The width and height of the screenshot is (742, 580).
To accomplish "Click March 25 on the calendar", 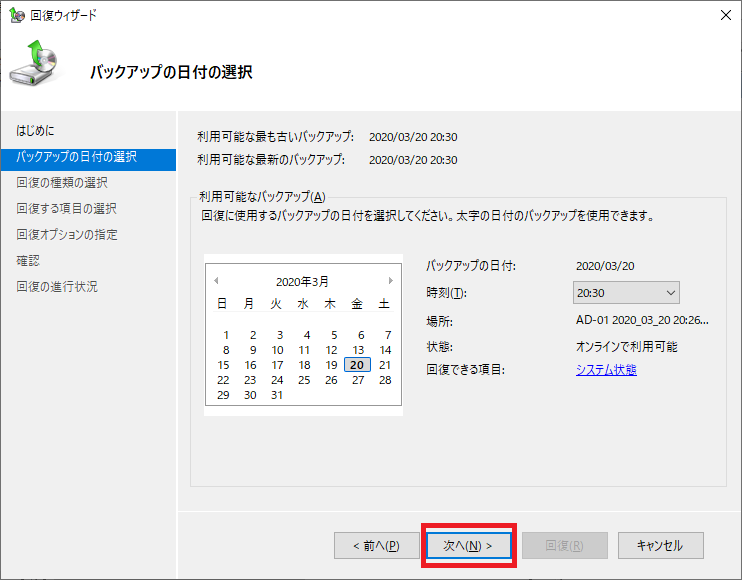I will tap(304, 380).
